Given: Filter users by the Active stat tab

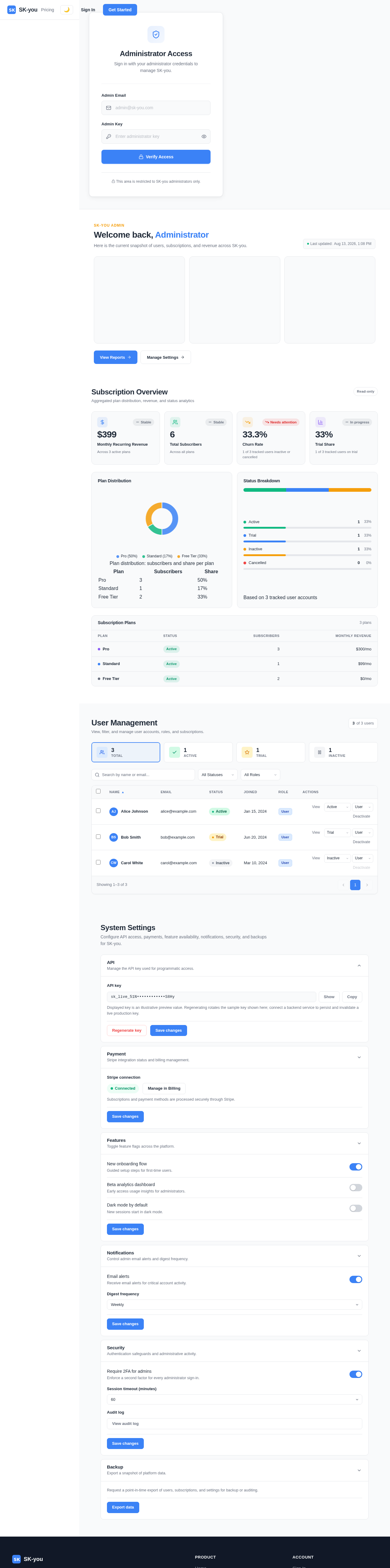Looking at the screenshot, I should point(198,752).
